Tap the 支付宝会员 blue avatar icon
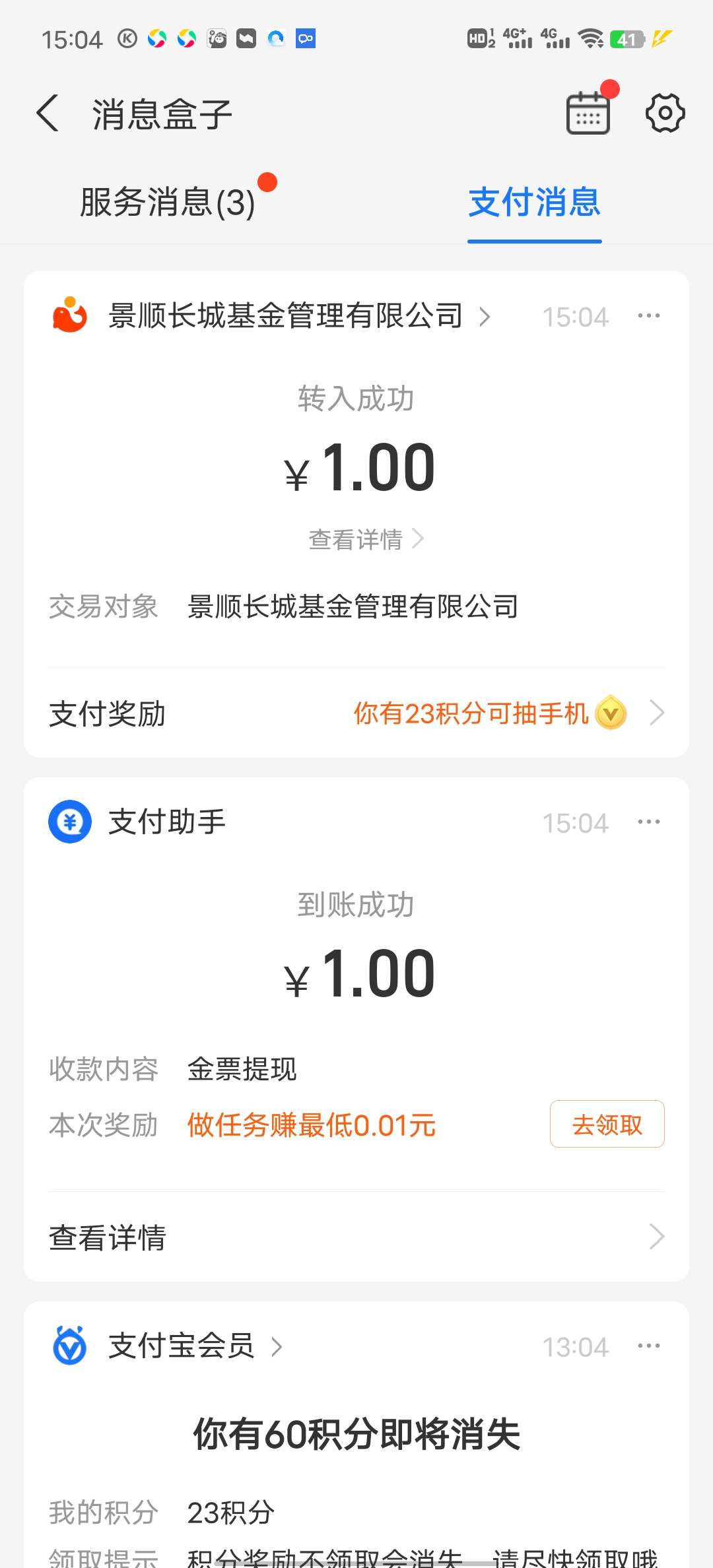This screenshot has height=1568, width=713. 70,1346
